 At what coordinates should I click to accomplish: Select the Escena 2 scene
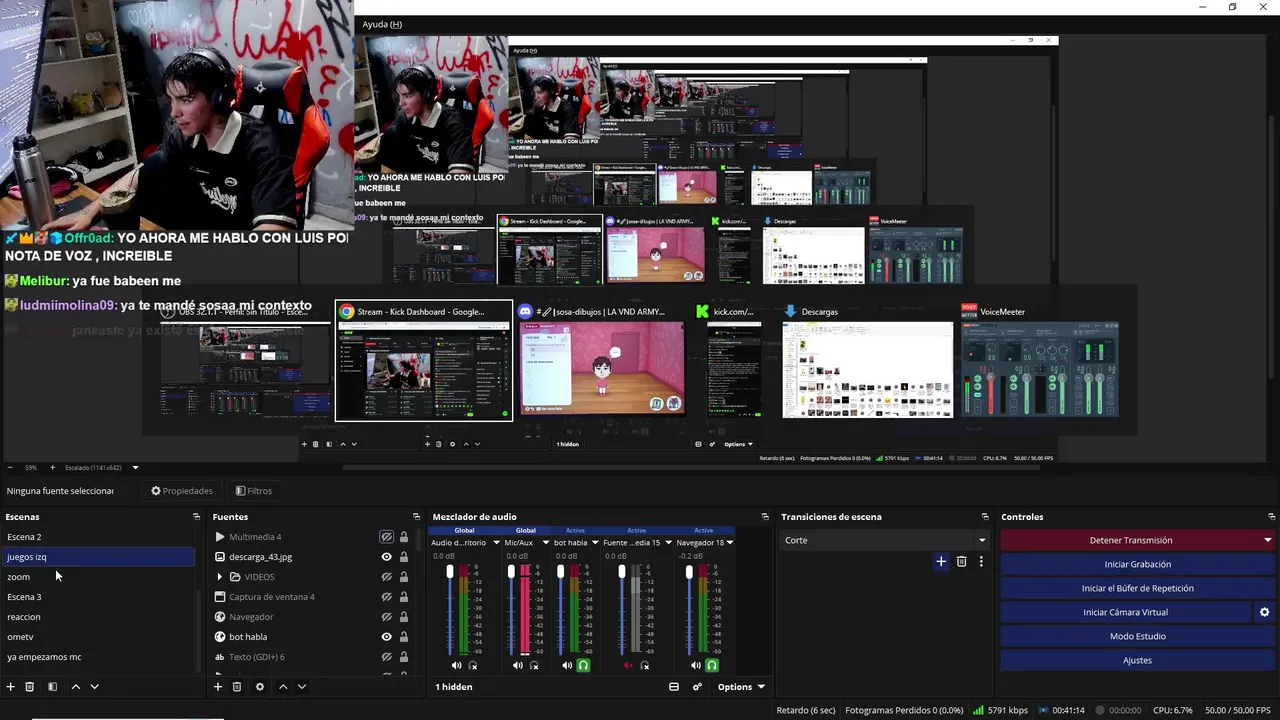coord(100,537)
